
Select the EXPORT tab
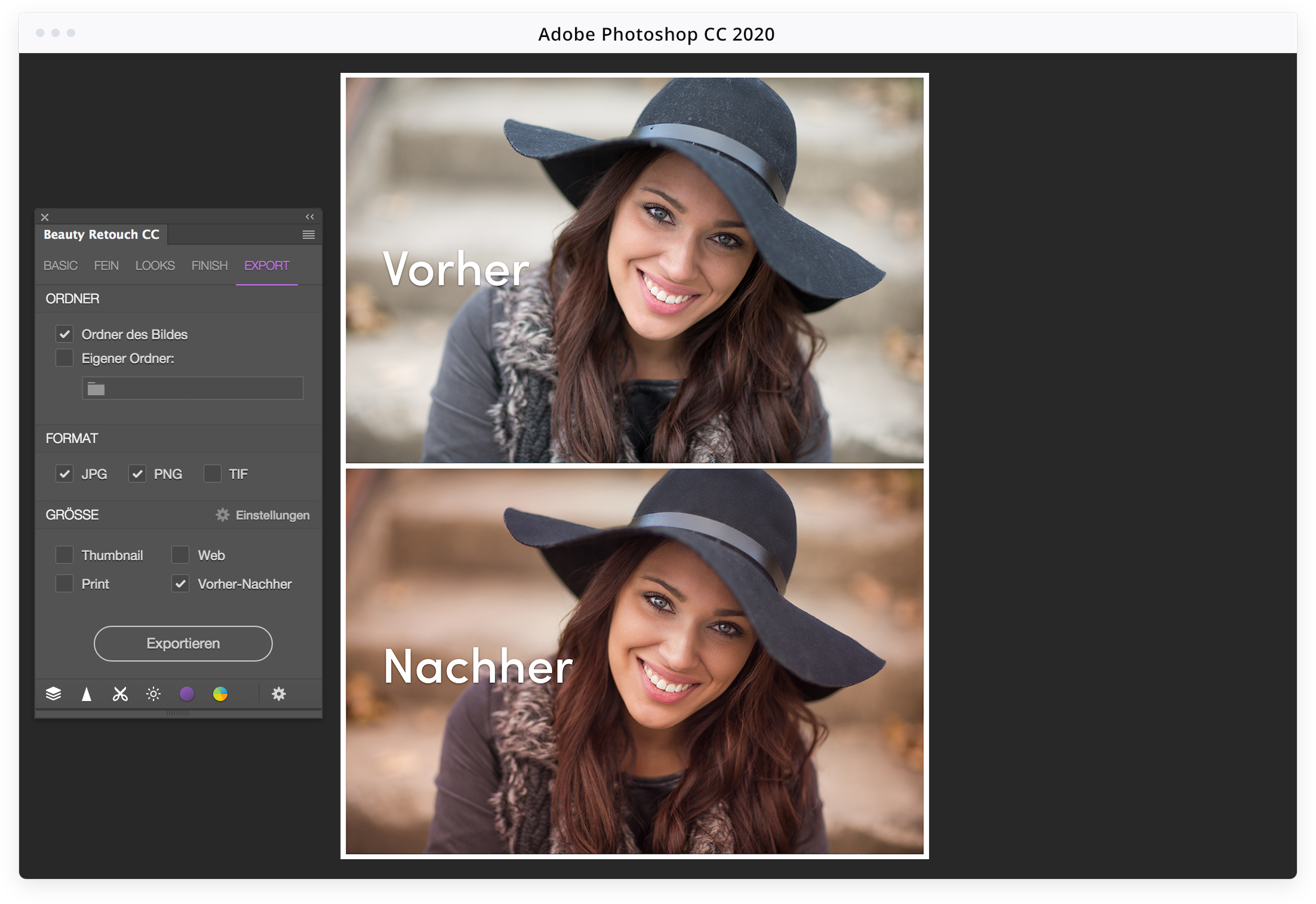coord(266,266)
